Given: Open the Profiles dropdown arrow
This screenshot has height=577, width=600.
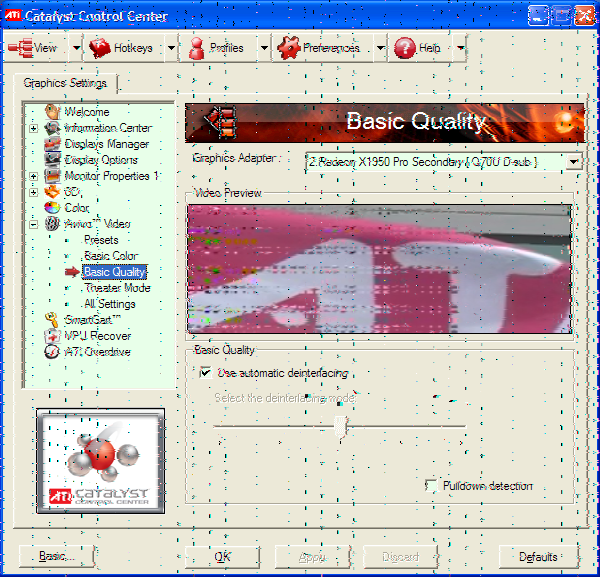Looking at the screenshot, I should pos(264,48).
